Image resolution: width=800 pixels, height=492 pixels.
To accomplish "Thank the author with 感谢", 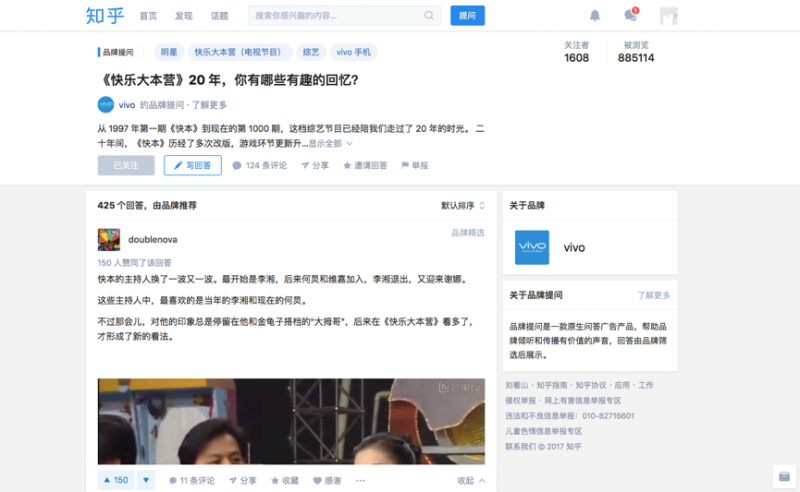I will (x=327, y=481).
